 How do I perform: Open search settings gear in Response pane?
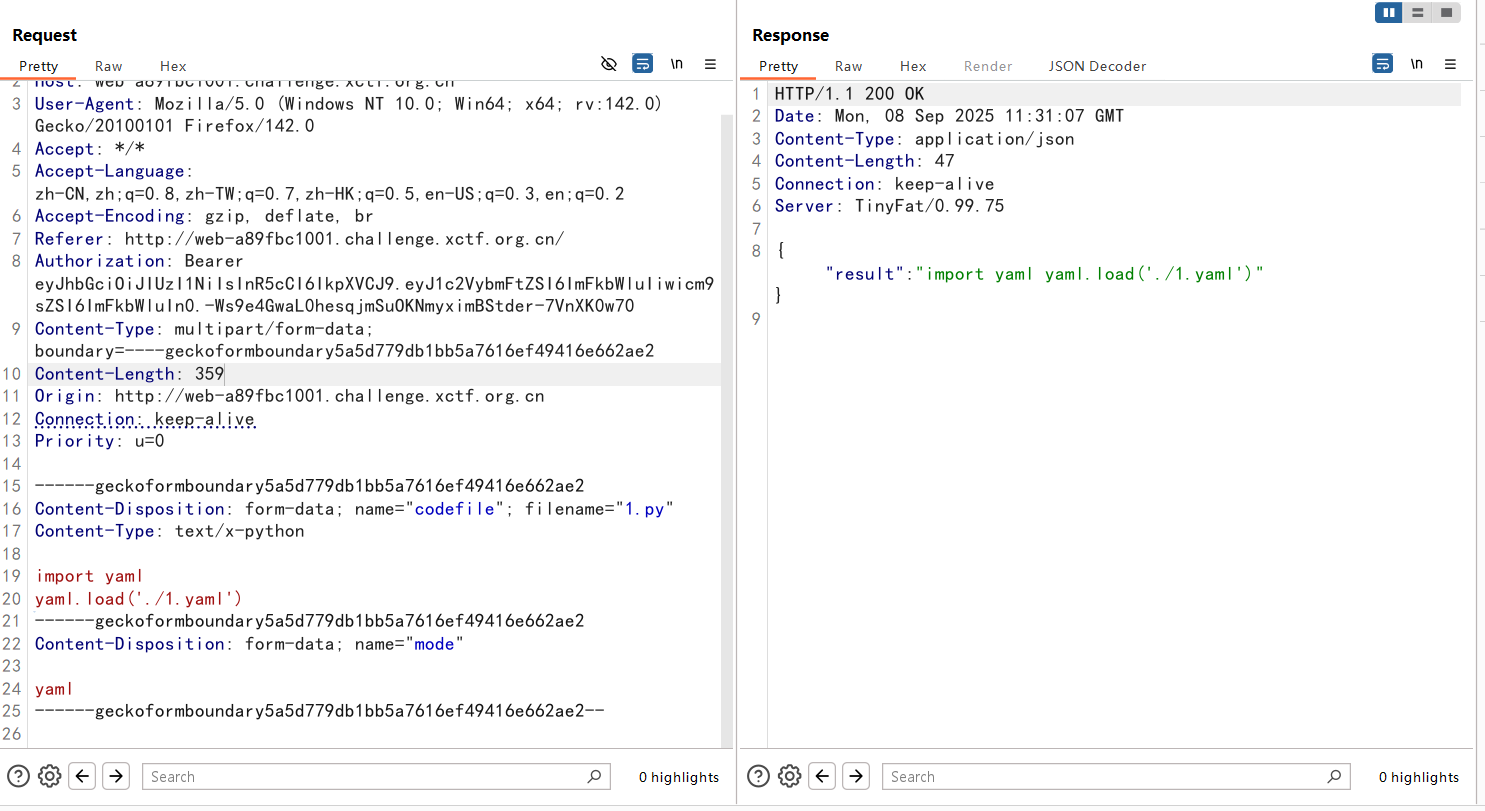click(x=790, y=776)
